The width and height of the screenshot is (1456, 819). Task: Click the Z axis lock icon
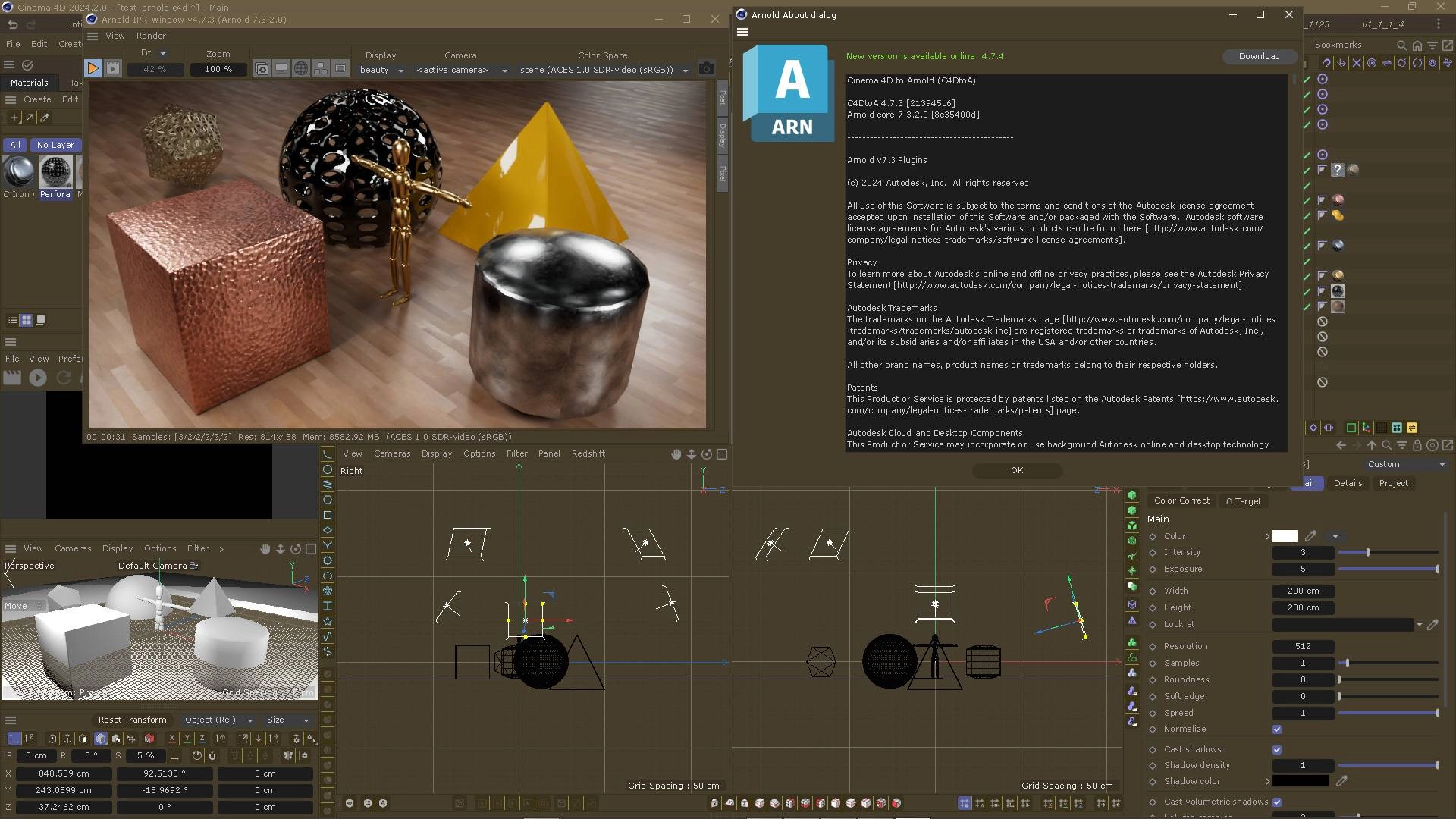click(202, 738)
